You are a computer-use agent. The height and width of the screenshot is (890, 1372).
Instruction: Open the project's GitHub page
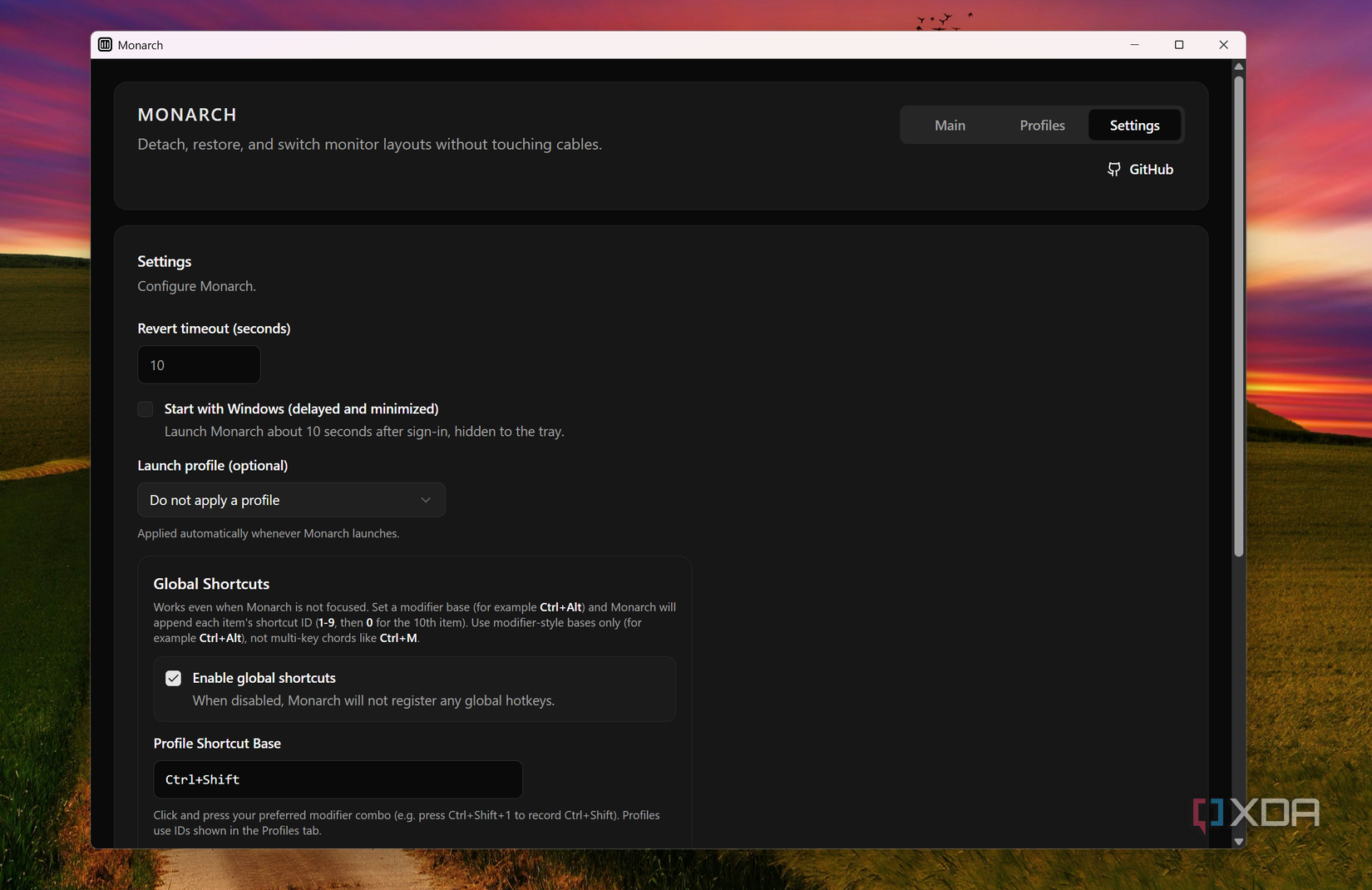pos(1140,169)
